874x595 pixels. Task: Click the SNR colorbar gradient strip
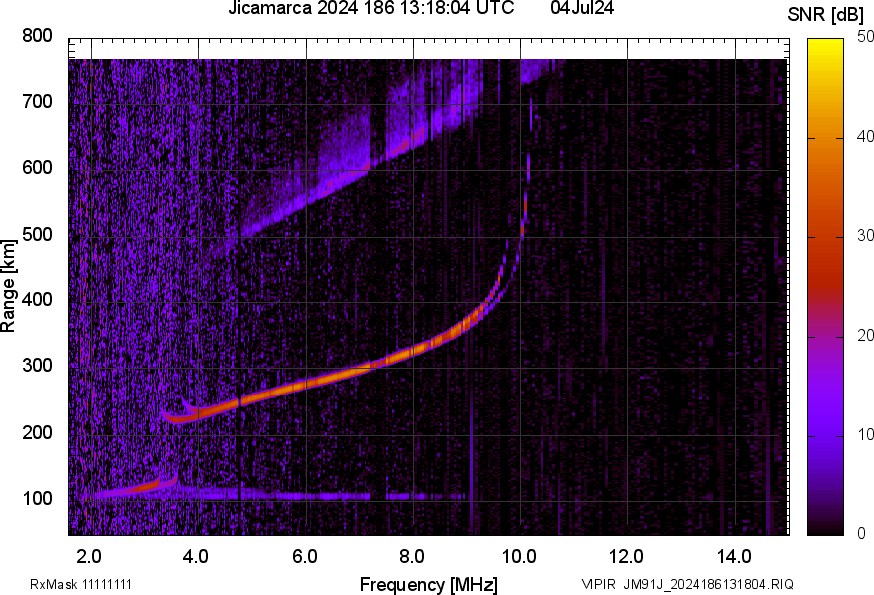(x=826, y=287)
